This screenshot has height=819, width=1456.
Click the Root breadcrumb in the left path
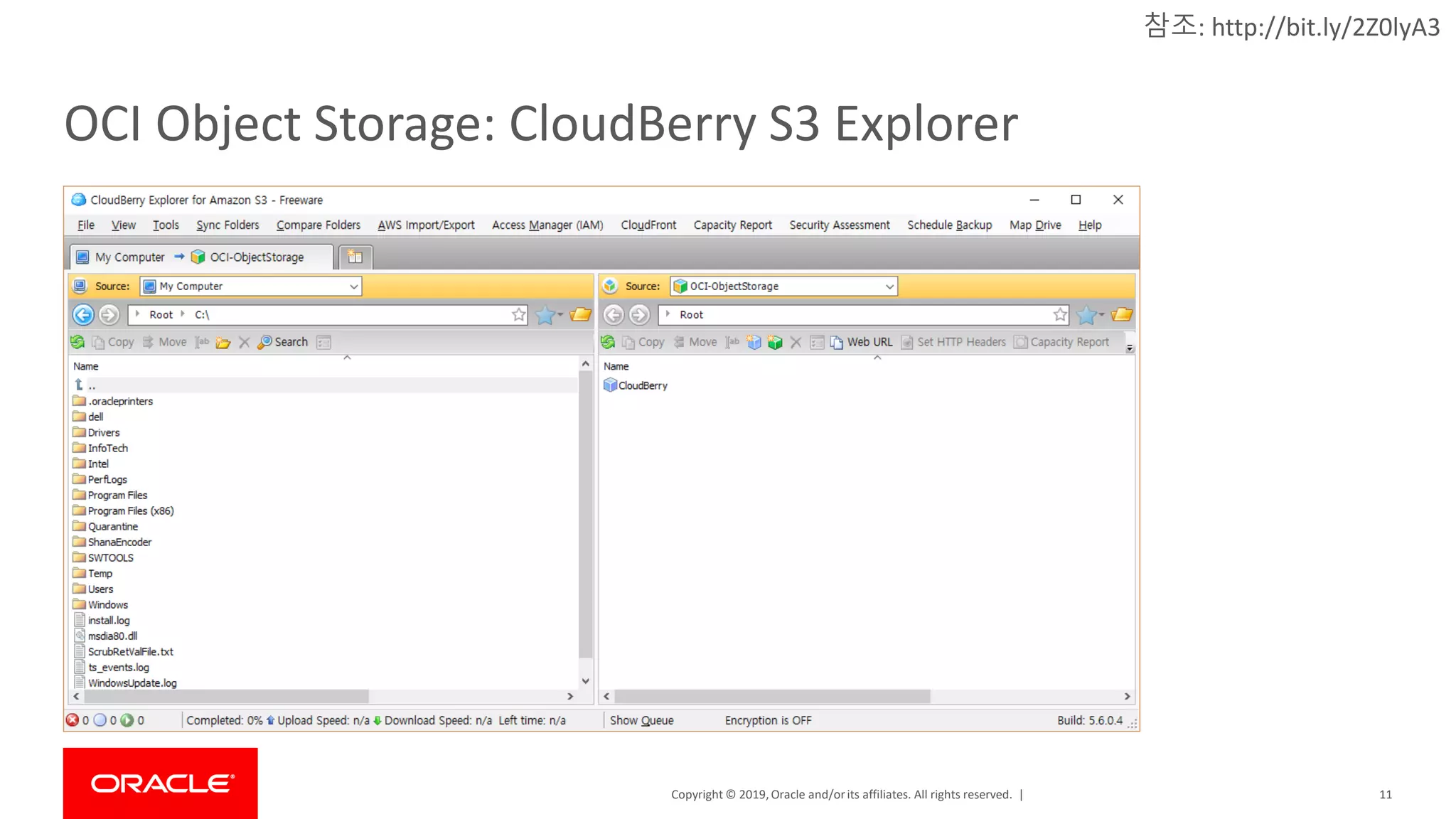pyautogui.click(x=161, y=315)
